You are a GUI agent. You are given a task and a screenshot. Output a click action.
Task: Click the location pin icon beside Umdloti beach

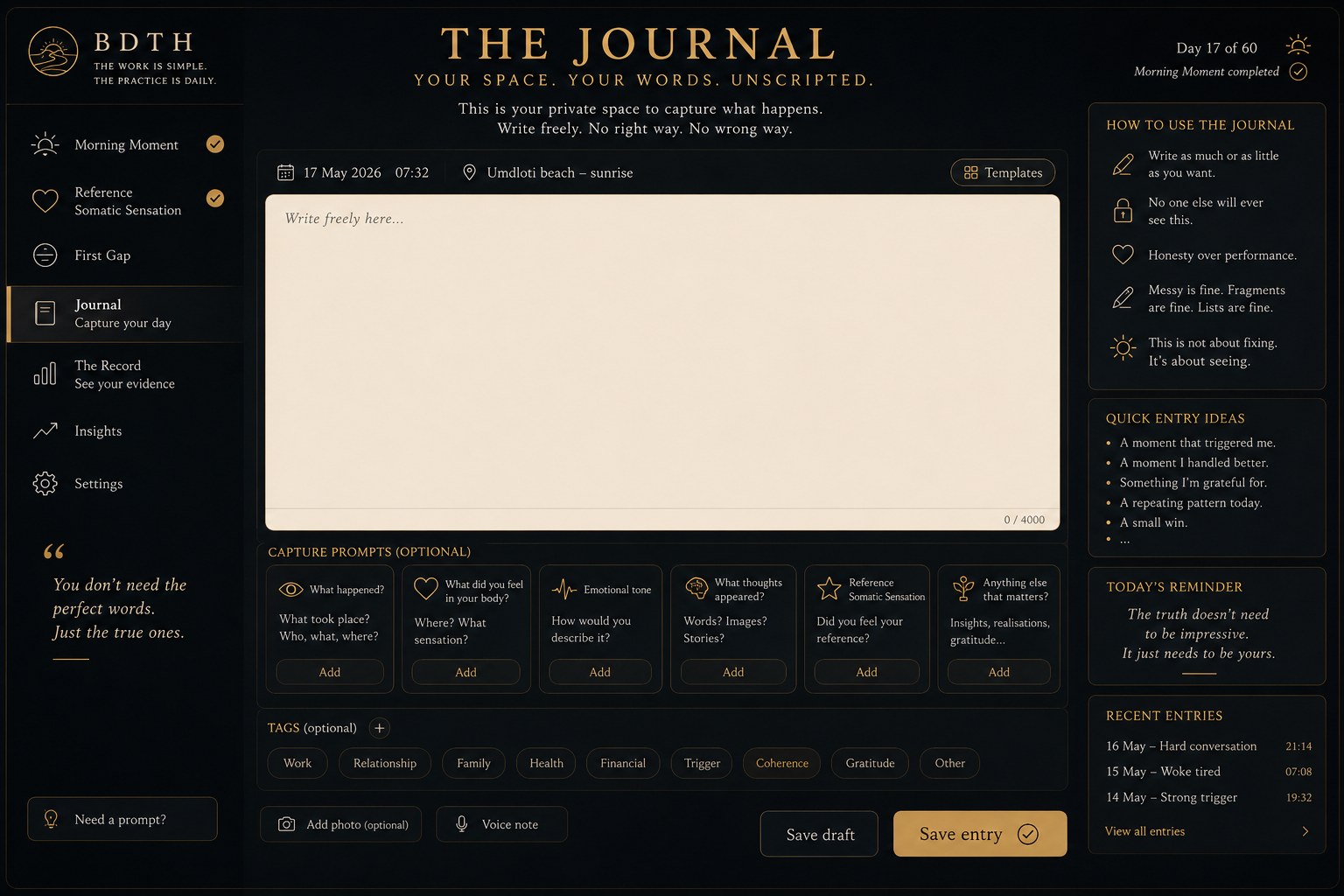click(x=469, y=172)
